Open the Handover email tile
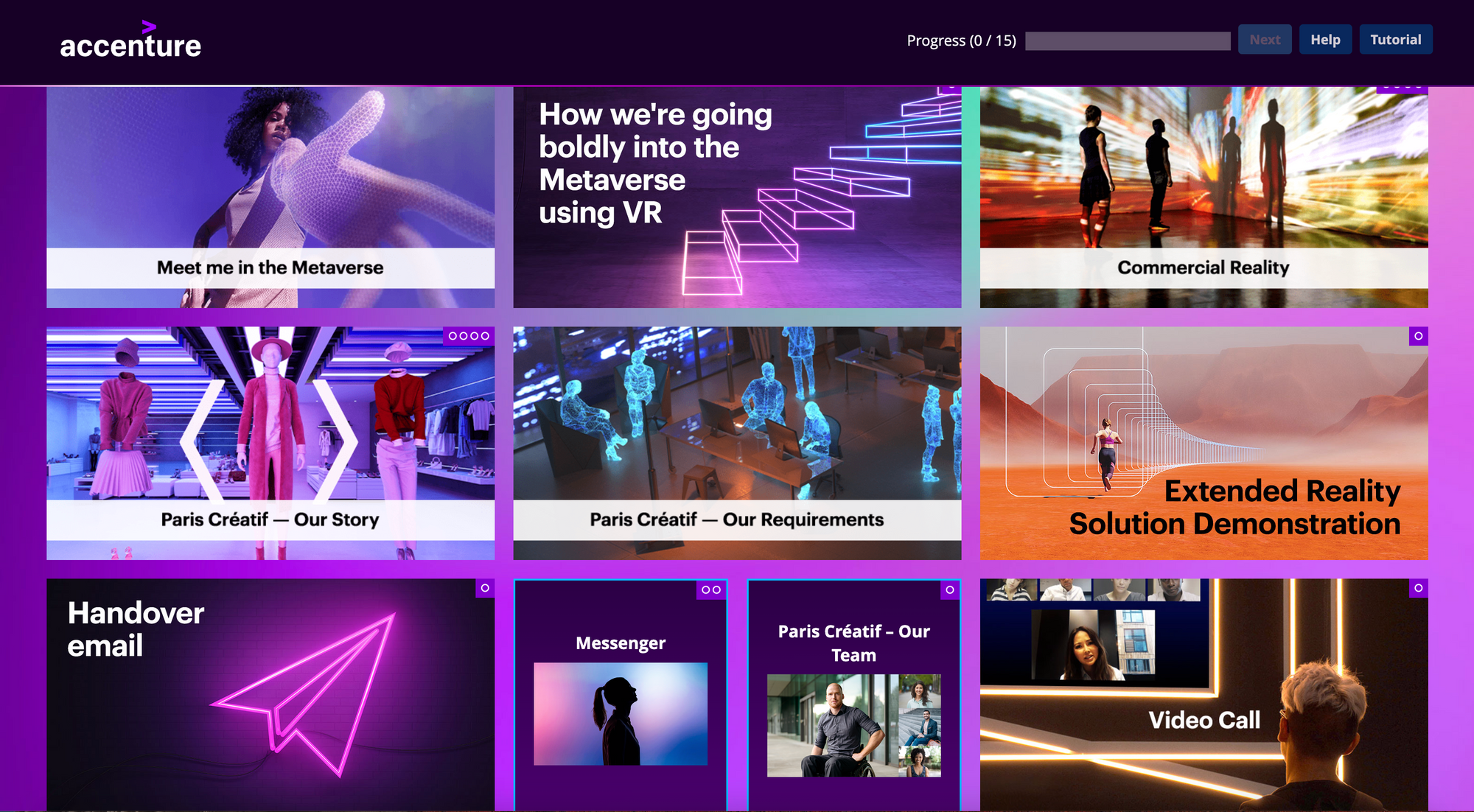1474x812 pixels. coord(270,695)
